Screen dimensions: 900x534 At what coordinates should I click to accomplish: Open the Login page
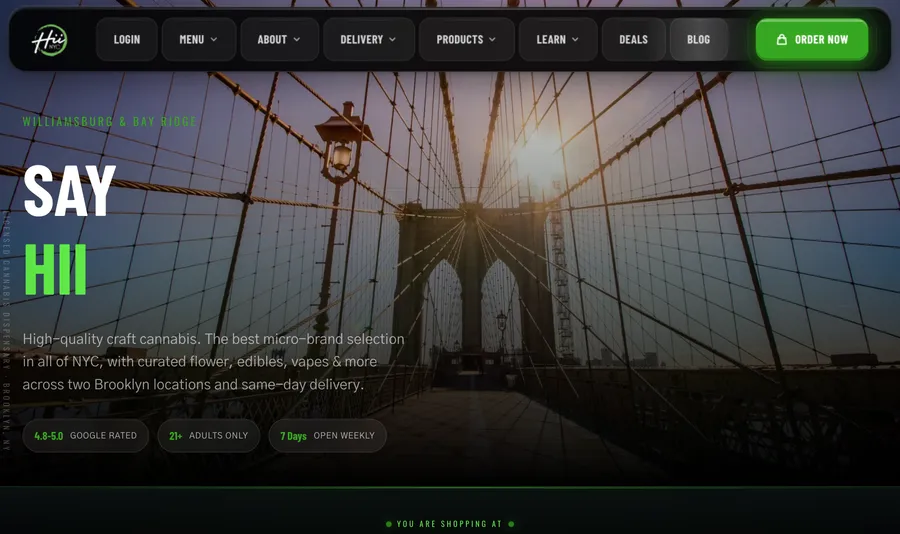127,40
